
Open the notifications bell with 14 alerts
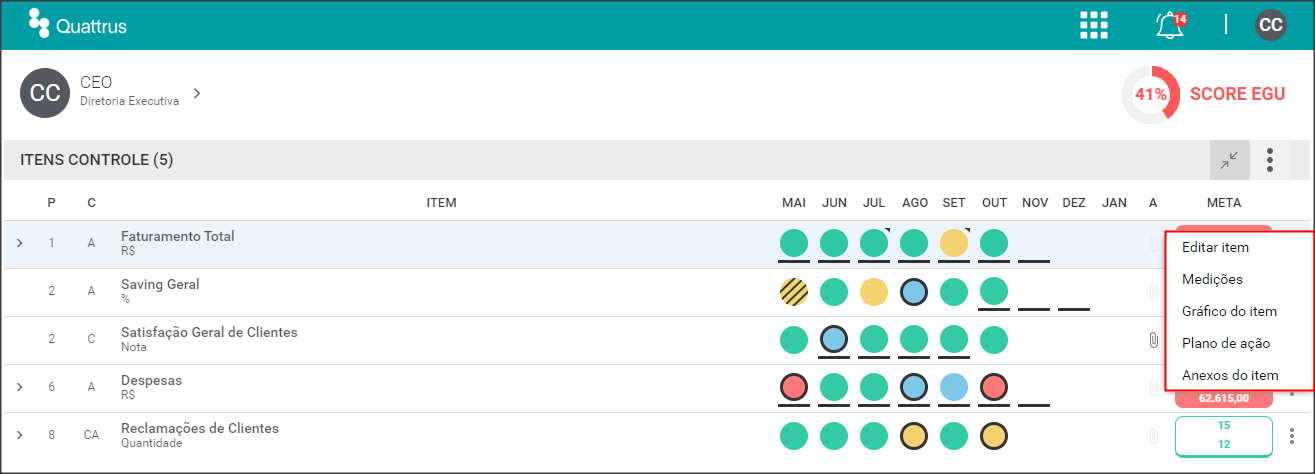1170,25
